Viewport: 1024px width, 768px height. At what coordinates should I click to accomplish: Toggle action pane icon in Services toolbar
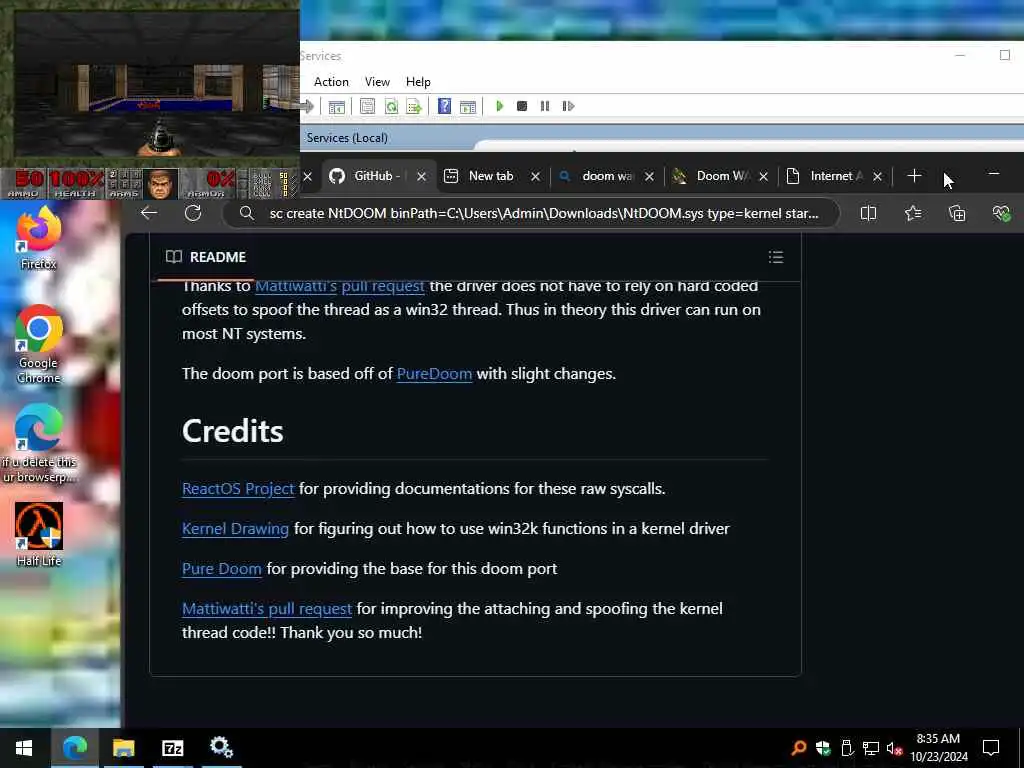(468, 107)
